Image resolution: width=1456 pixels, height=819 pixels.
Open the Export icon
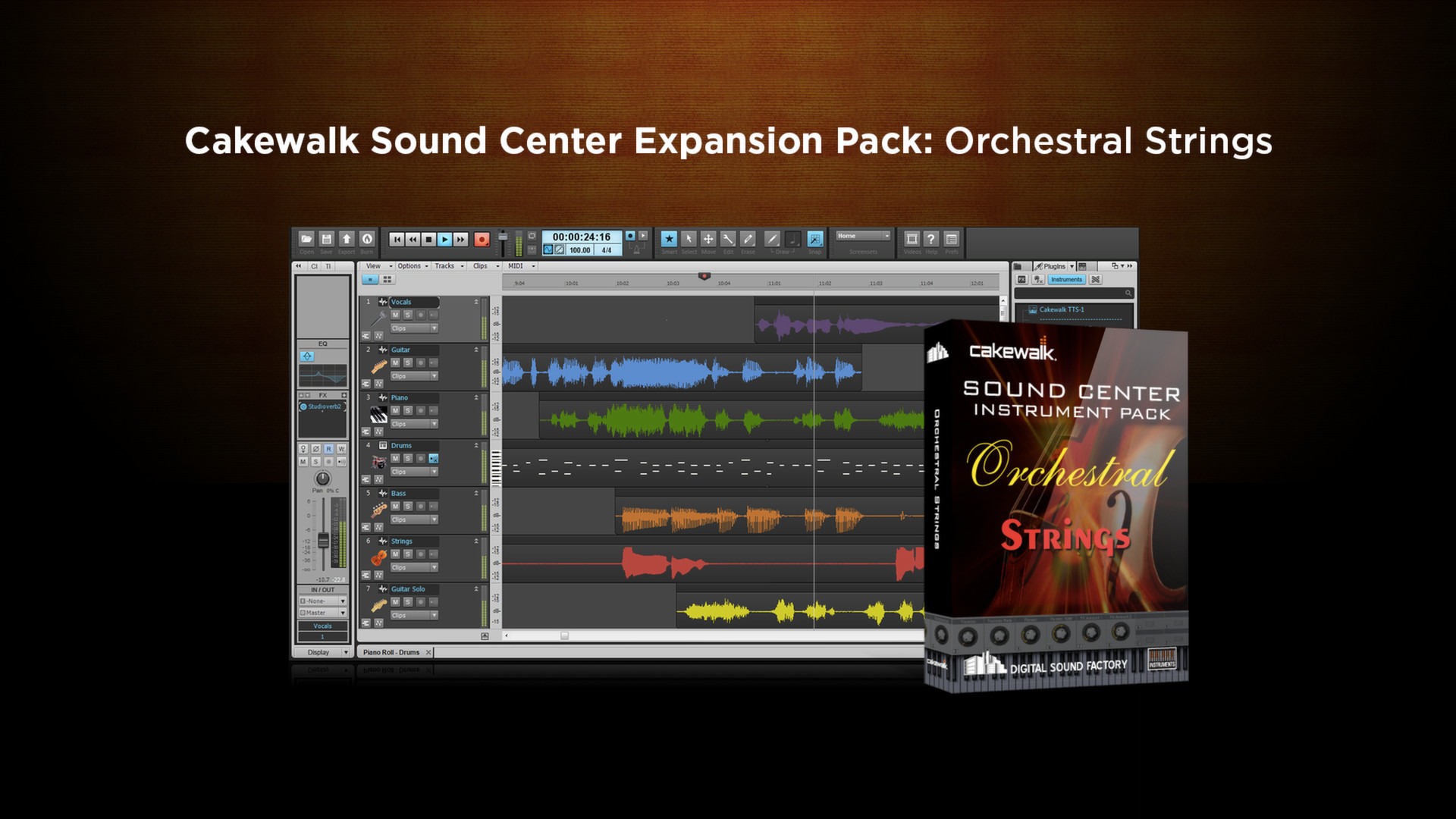(347, 239)
